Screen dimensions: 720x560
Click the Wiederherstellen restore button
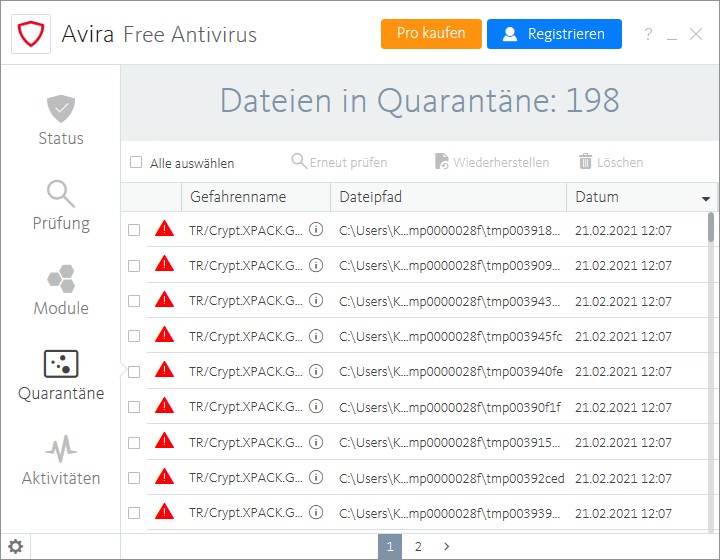tap(492, 162)
